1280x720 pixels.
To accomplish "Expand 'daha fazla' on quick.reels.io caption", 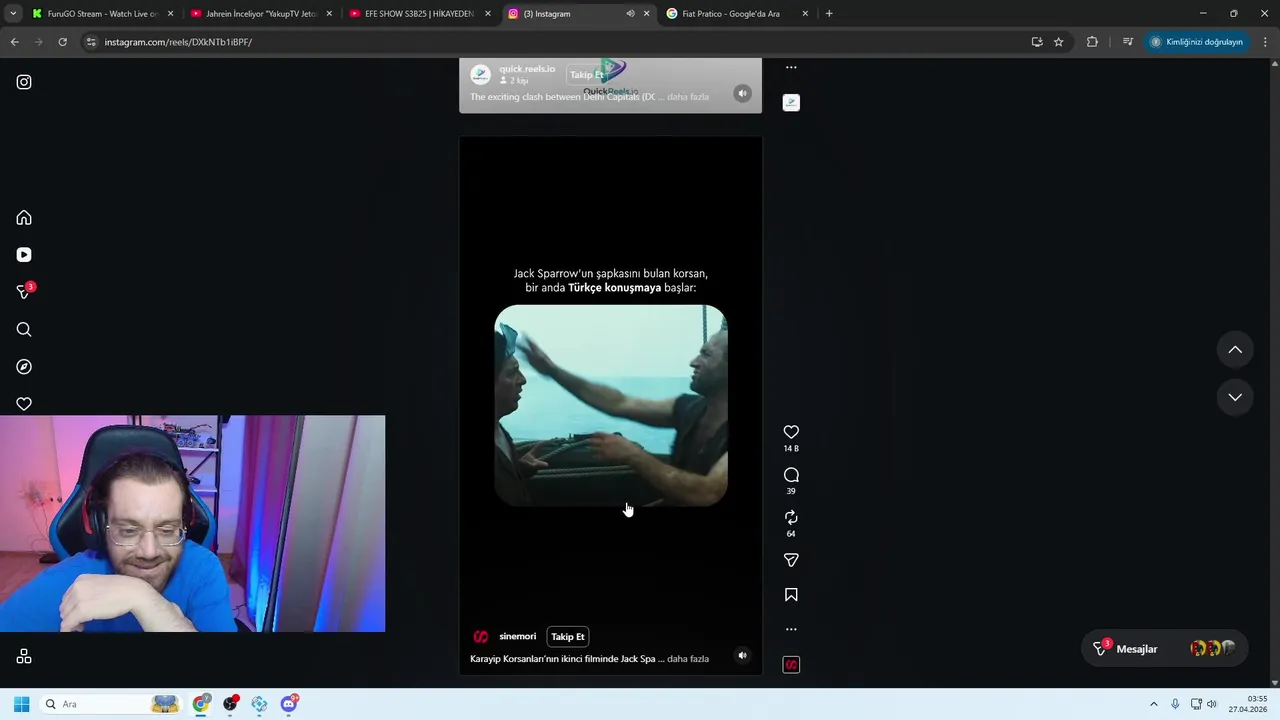I will pyautogui.click(x=688, y=97).
